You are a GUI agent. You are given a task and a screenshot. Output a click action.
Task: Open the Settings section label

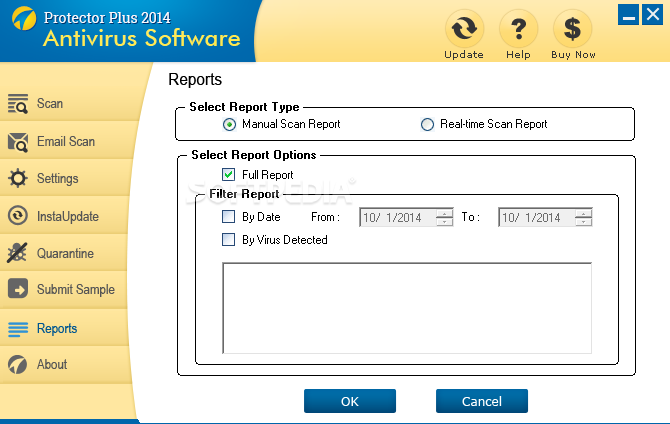pos(58,178)
